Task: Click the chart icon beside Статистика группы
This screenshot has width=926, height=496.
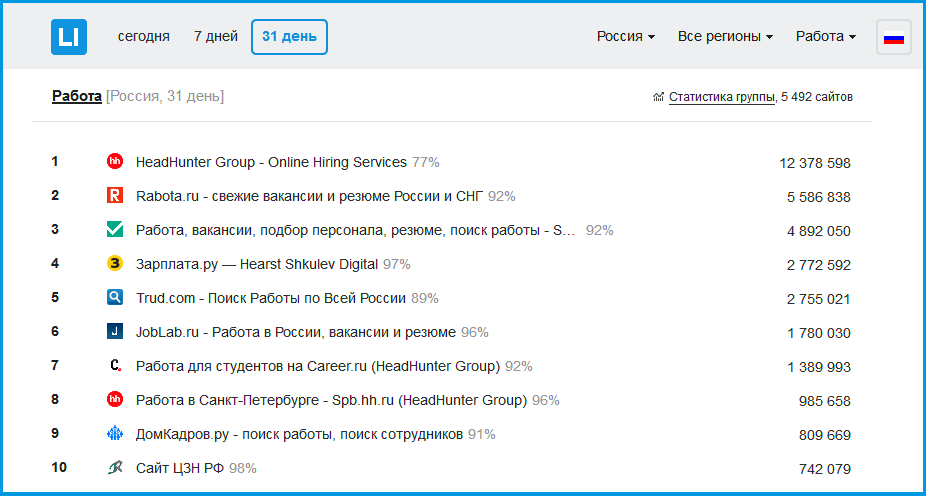Action: pyautogui.click(x=658, y=97)
